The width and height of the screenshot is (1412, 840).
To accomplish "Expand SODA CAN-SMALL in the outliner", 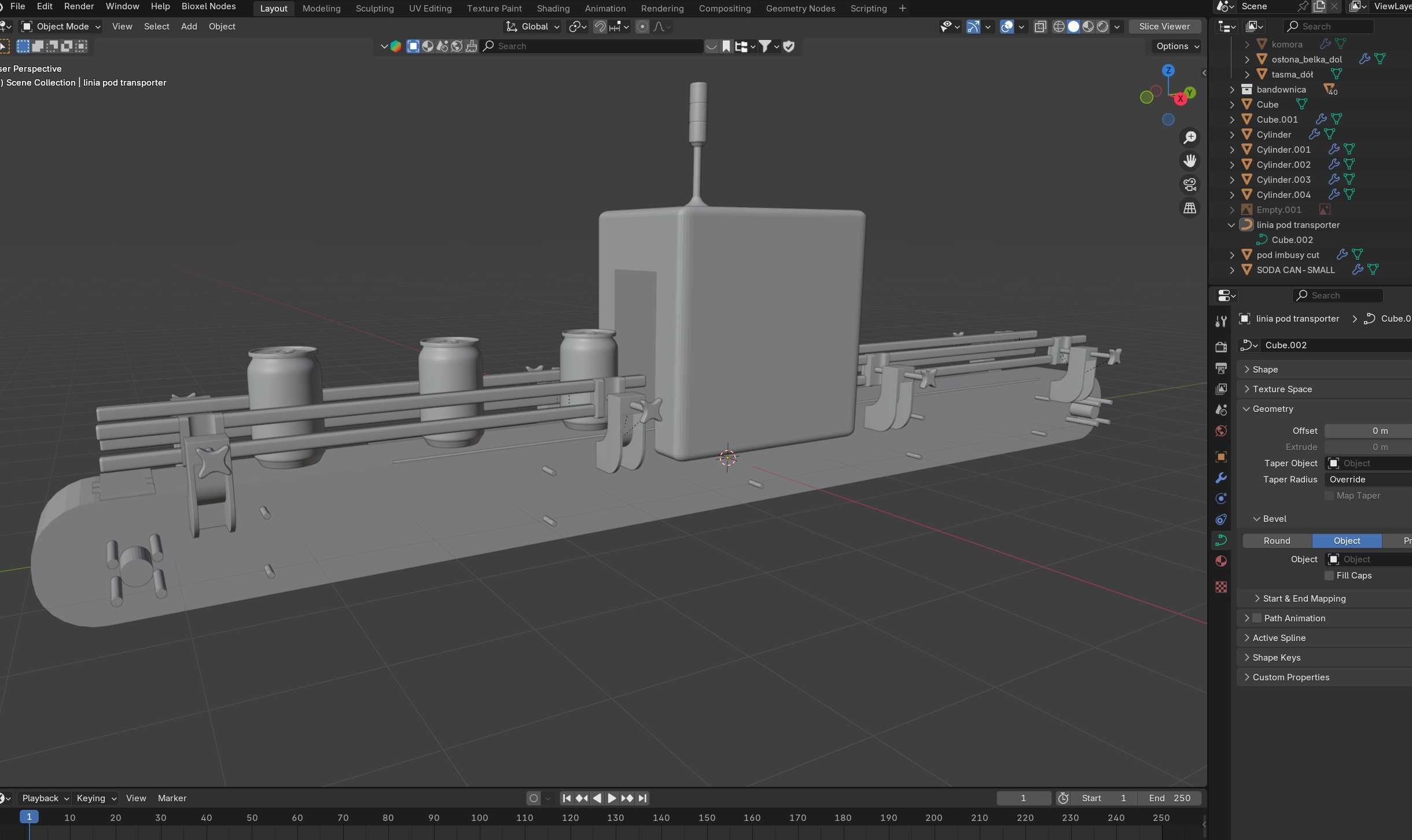I will [1232, 270].
